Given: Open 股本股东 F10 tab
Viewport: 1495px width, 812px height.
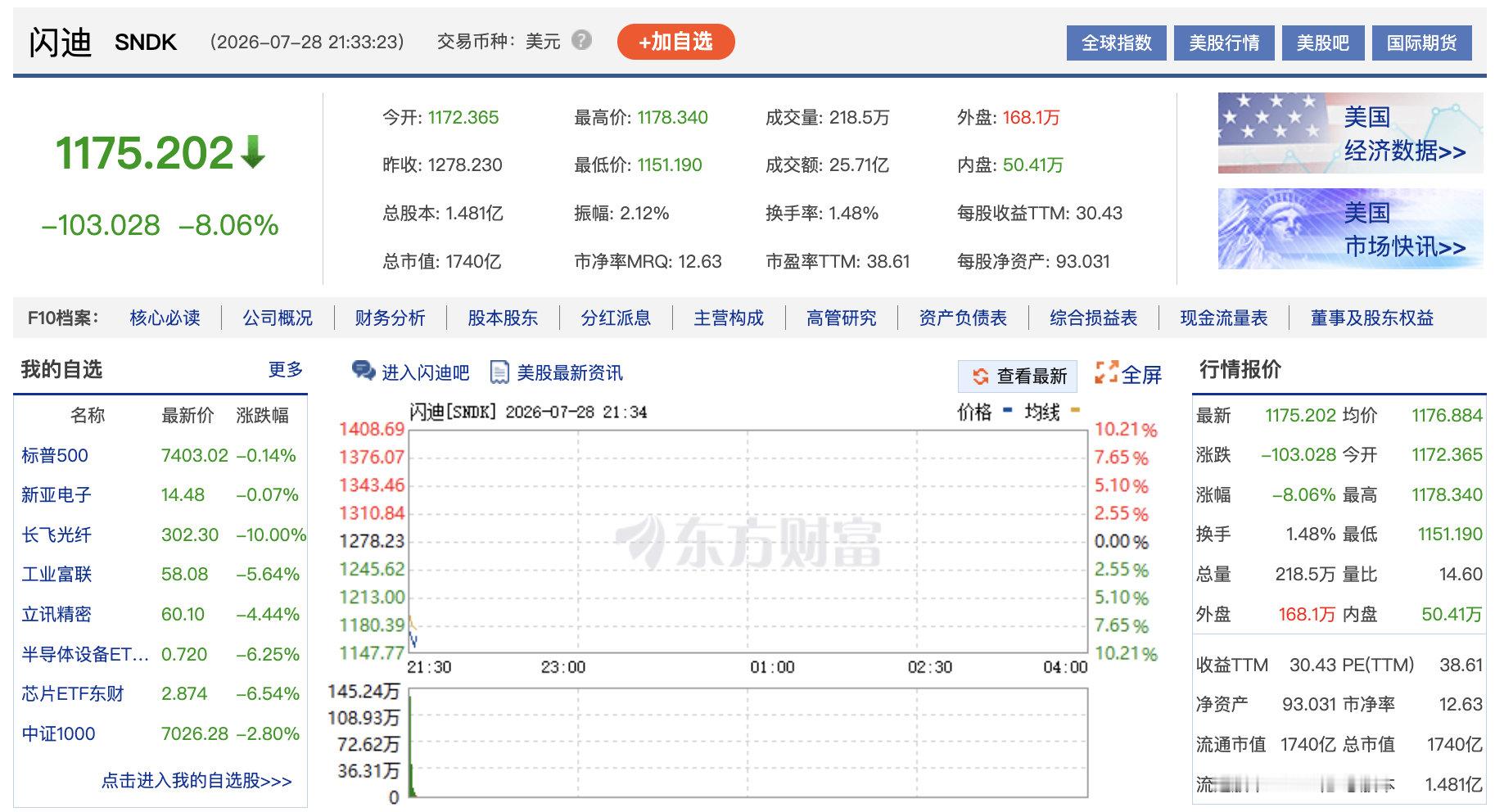Looking at the screenshot, I should (503, 318).
